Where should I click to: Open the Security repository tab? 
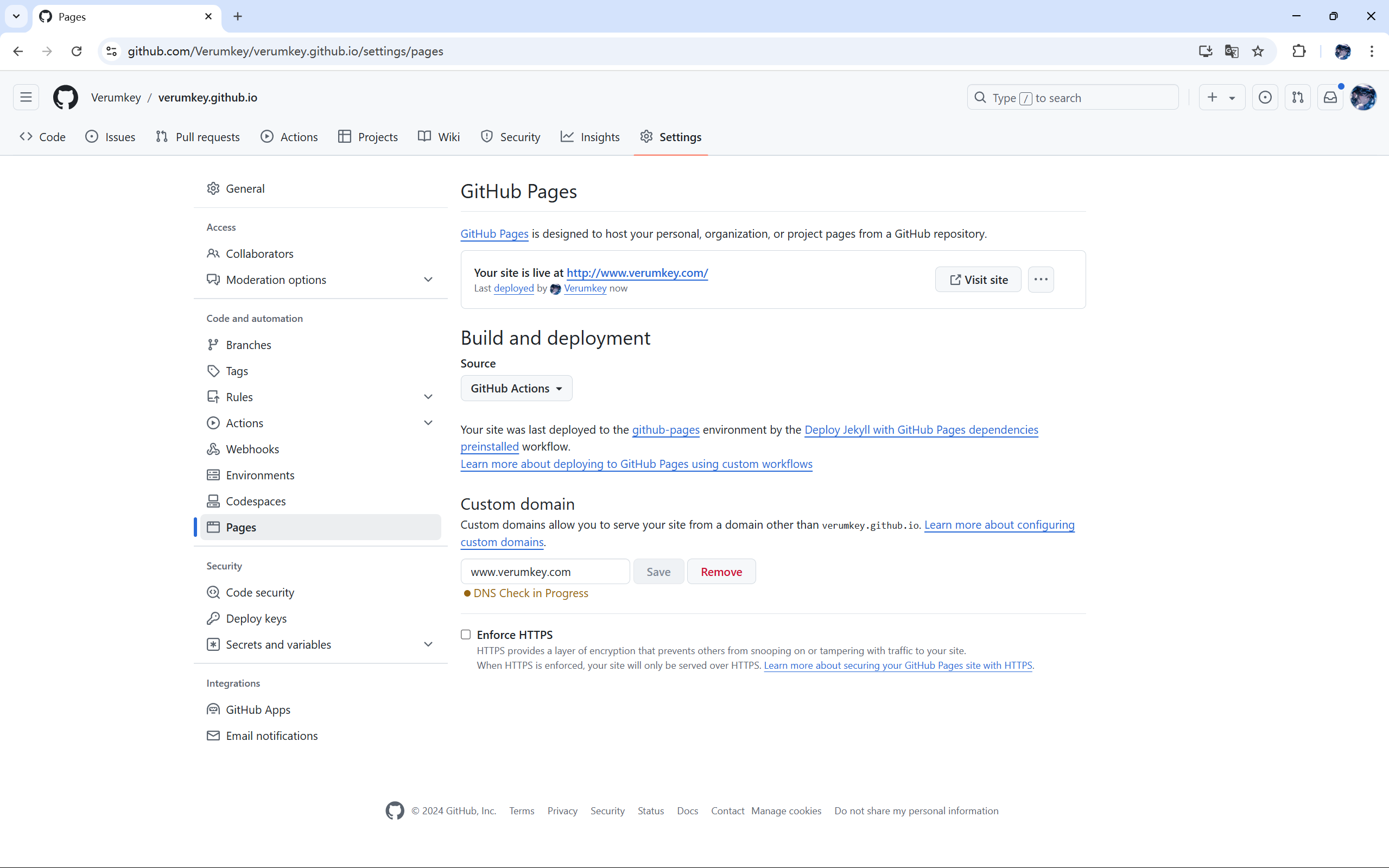(510, 137)
